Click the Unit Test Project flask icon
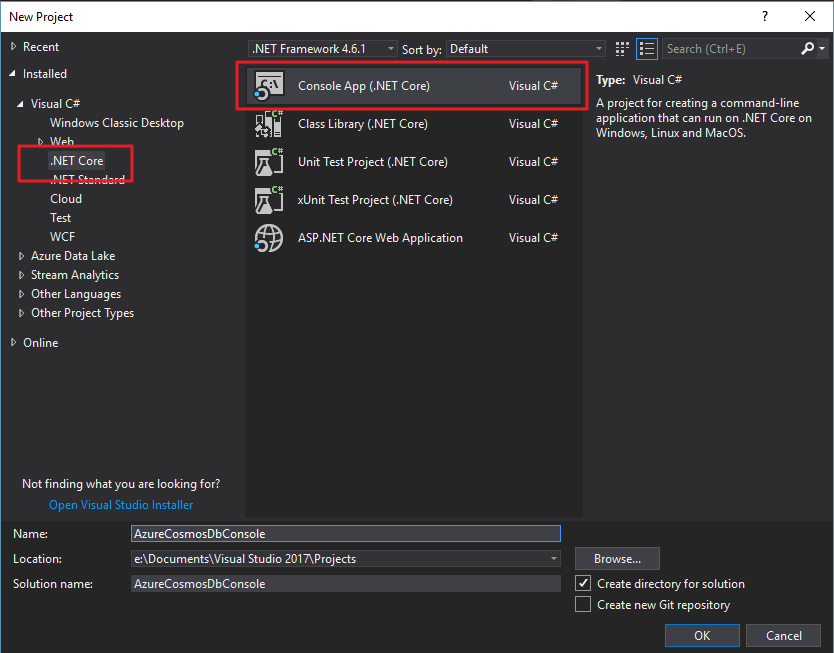This screenshot has height=653, width=834. (x=269, y=162)
